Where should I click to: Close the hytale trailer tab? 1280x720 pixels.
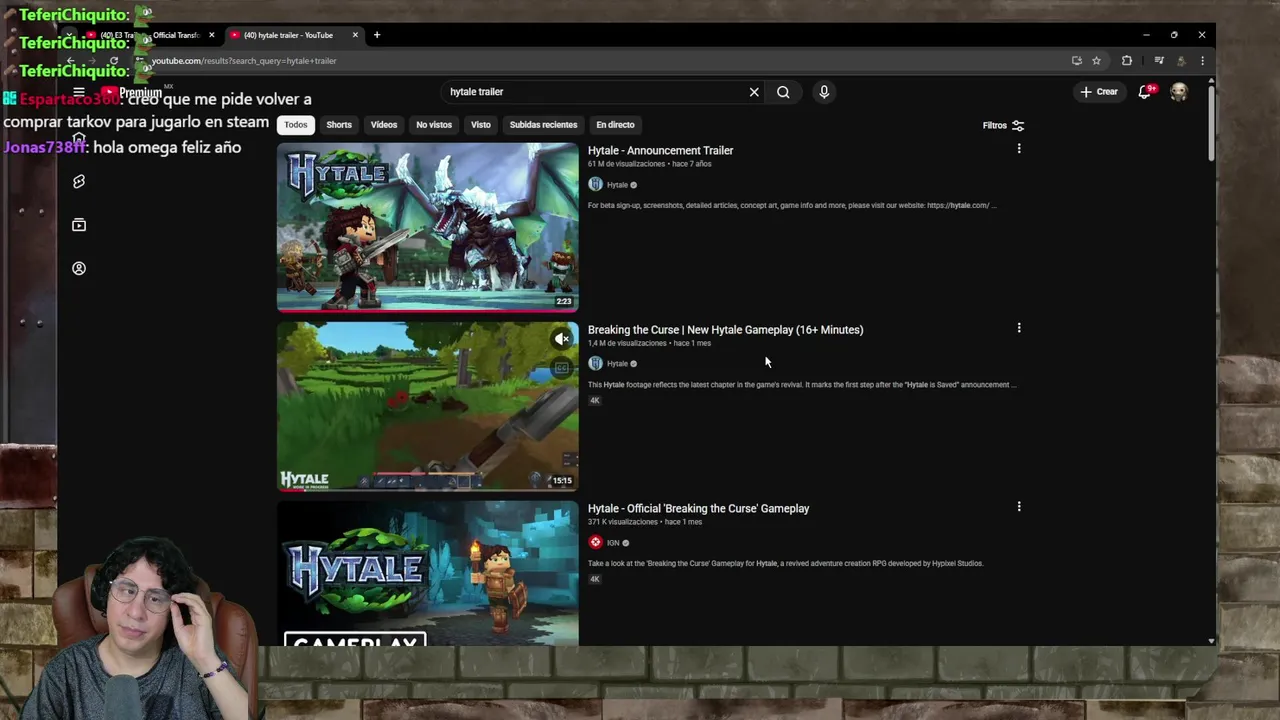355,35
